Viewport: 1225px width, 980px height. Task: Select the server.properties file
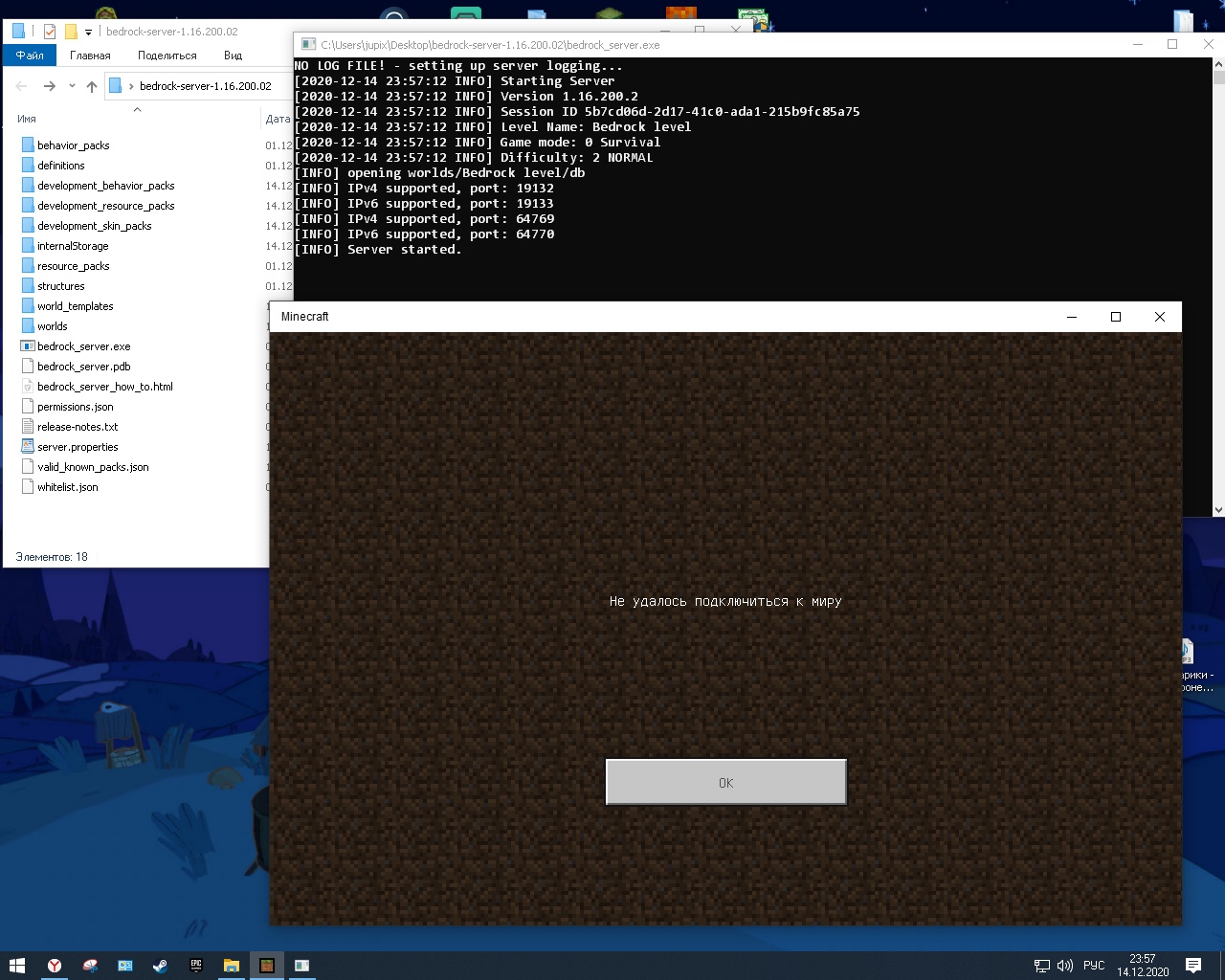tap(78, 447)
